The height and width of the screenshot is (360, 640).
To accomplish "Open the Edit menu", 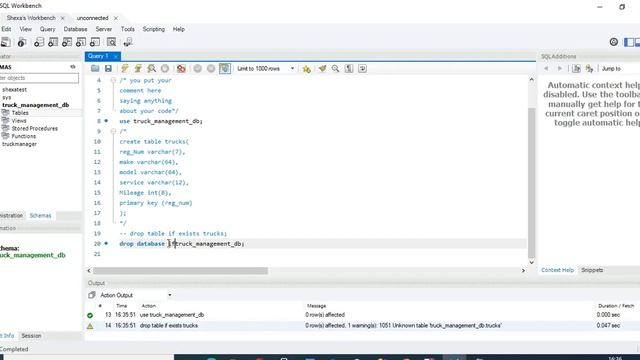I will click(6, 29).
